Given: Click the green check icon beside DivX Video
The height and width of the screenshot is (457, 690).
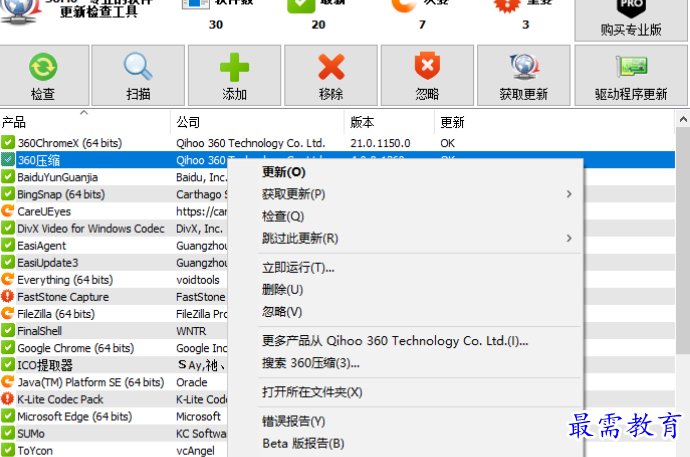Looking at the screenshot, I should click(x=7, y=228).
